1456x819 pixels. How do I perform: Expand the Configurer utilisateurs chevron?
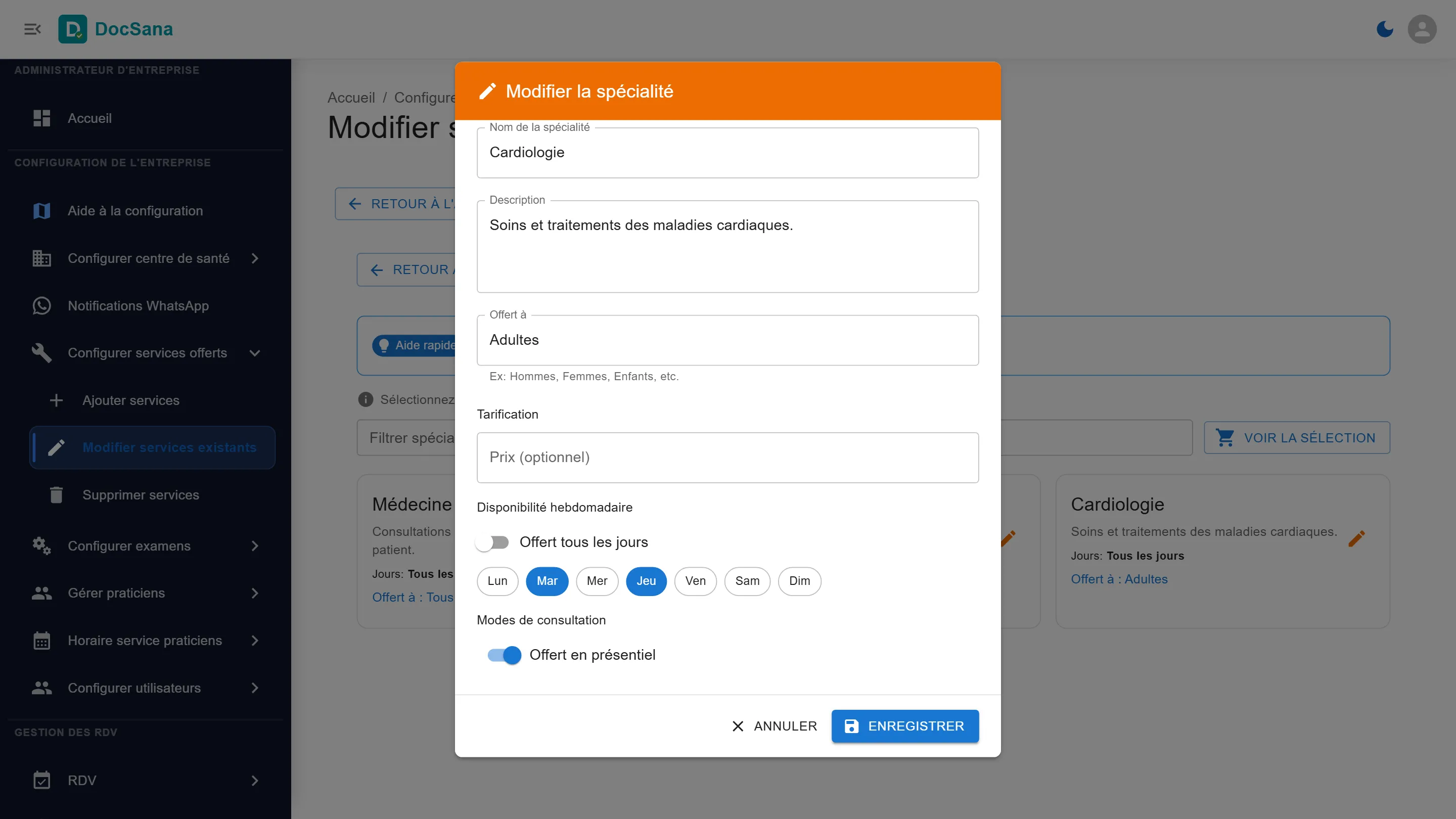point(255,688)
